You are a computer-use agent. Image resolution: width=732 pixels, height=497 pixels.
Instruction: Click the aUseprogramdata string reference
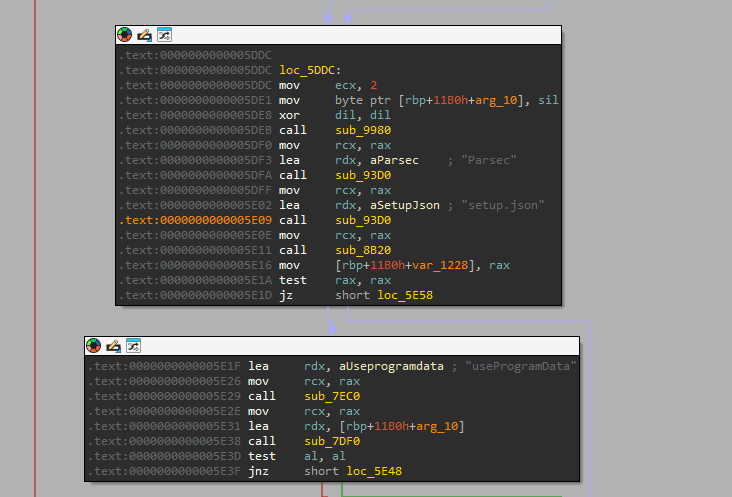click(x=391, y=366)
